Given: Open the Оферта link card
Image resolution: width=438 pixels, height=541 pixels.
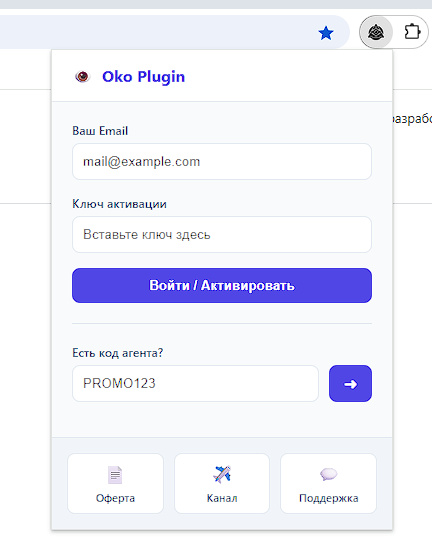Looking at the screenshot, I should [x=115, y=483].
